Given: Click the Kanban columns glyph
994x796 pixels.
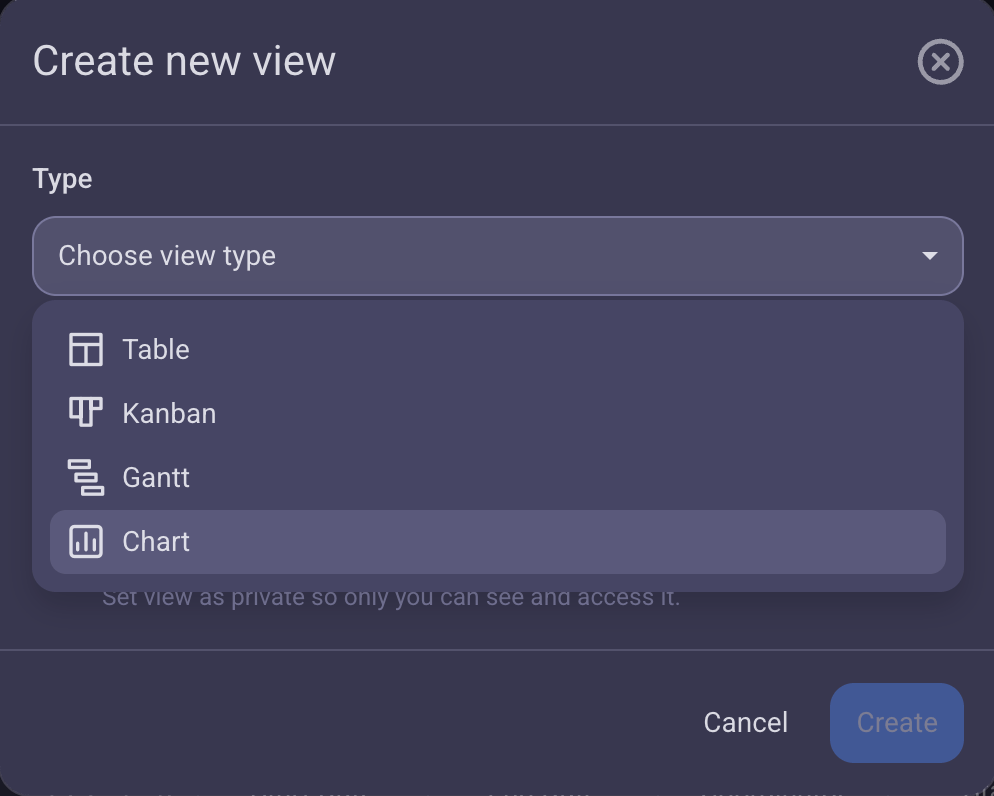Looking at the screenshot, I should tap(86, 412).
